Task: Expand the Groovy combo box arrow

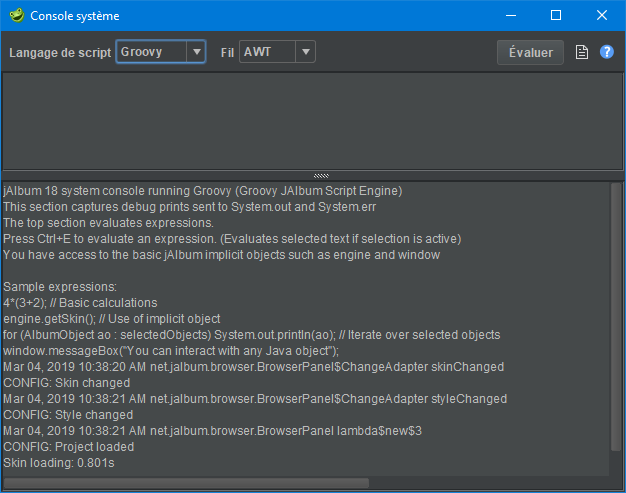Action: (196, 51)
